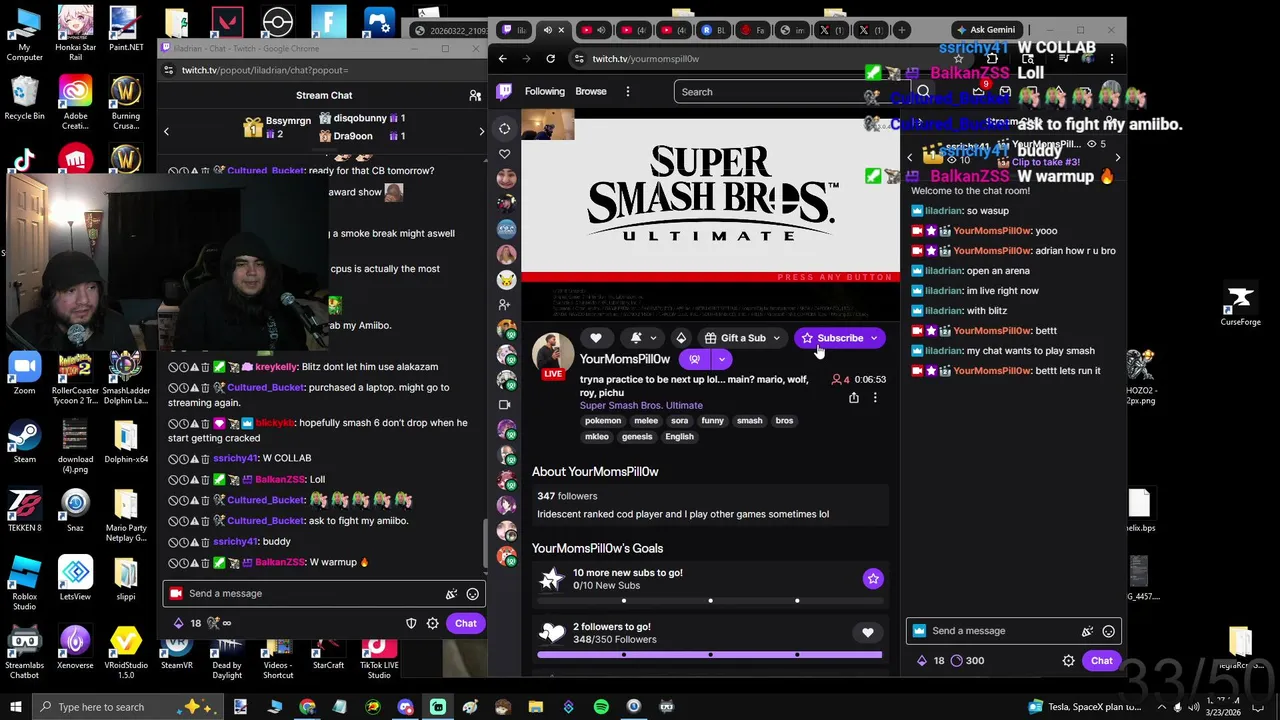1280x720 pixels.
Task: Click the sidebar top expand icon
Action: [505, 128]
